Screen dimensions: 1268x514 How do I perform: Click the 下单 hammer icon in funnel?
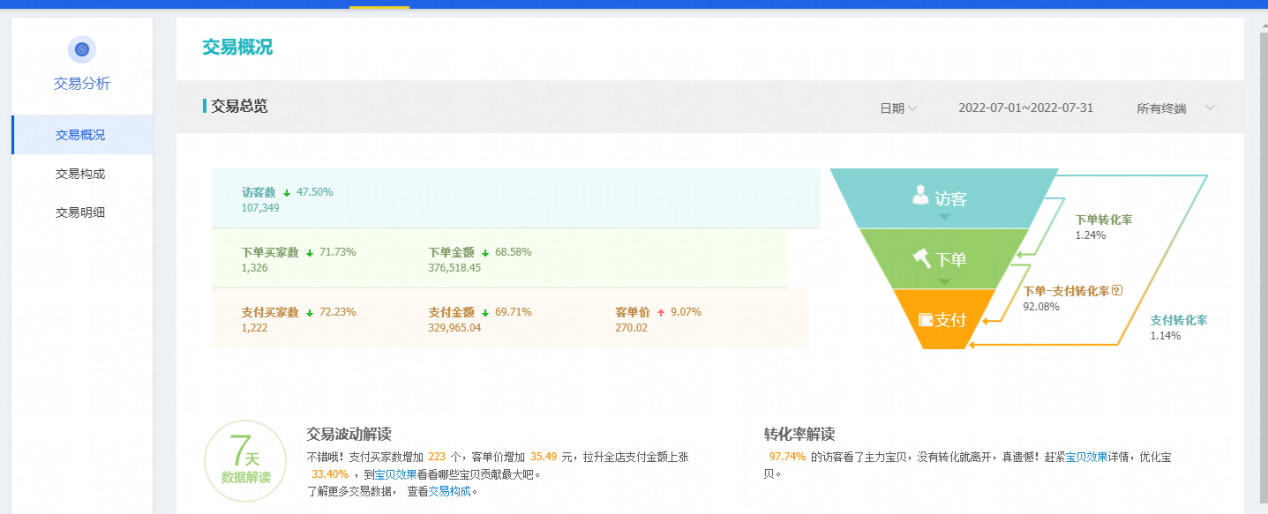click(921, 258)
